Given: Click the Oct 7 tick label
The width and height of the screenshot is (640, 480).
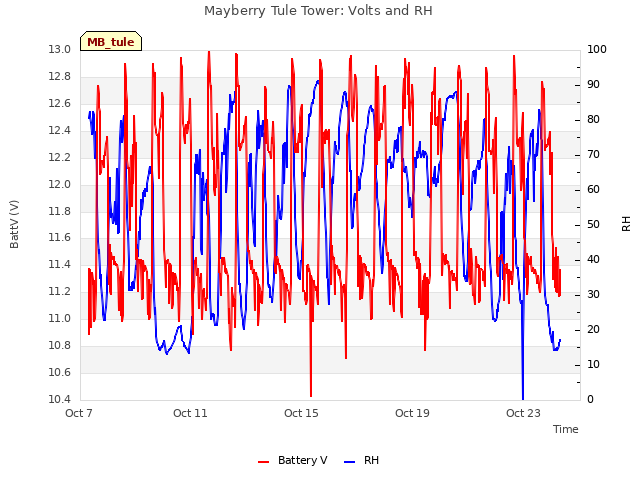Looking at the screenshot, I should click(x=79, y=413).
